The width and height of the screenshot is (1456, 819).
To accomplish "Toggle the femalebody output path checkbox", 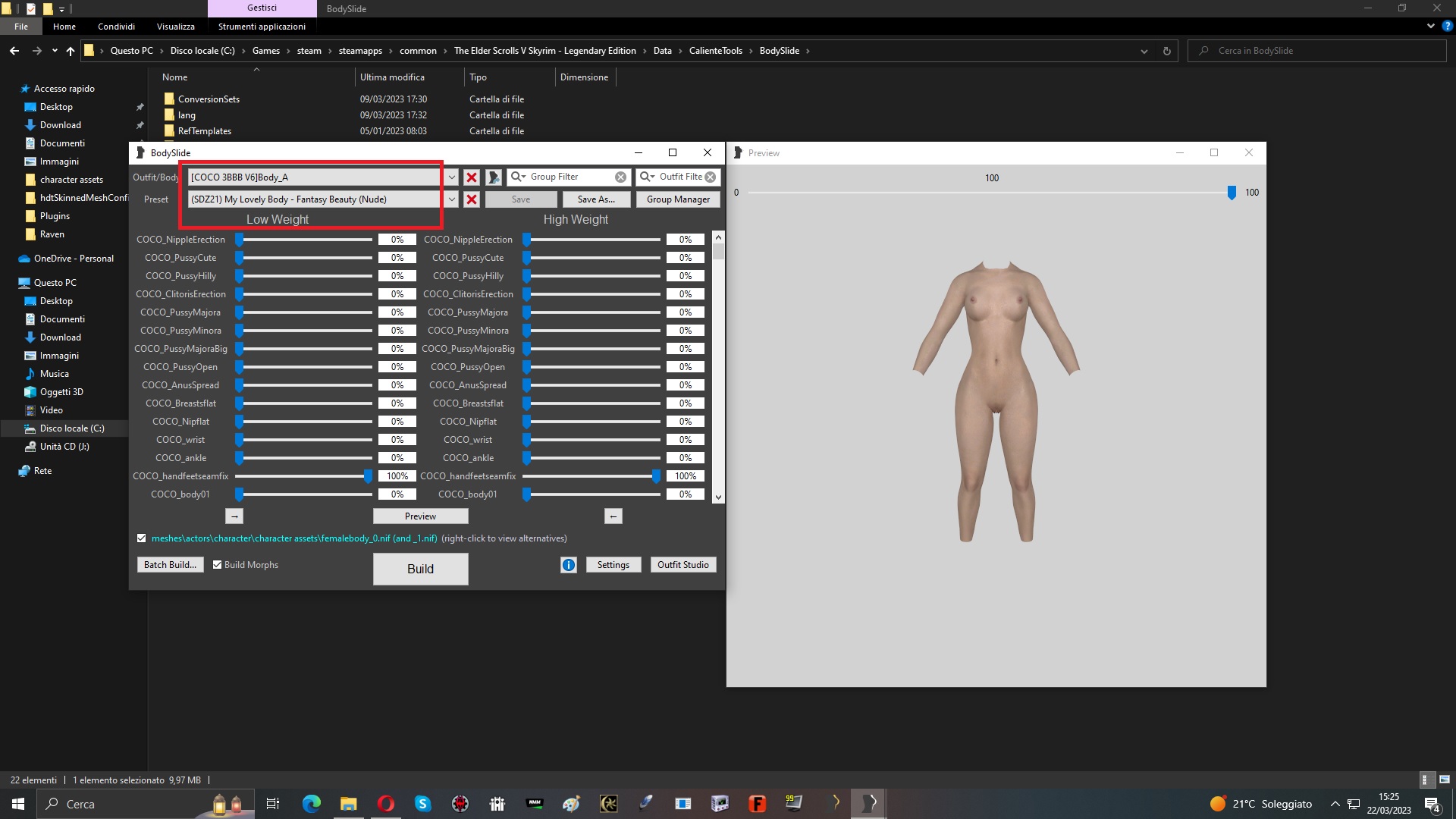I will (x=142, y=538).
